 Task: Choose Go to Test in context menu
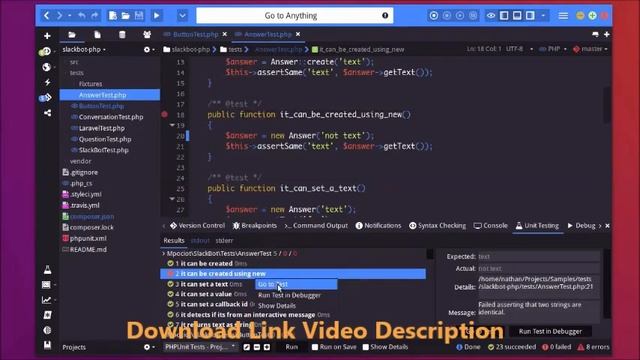pos(296,284)
